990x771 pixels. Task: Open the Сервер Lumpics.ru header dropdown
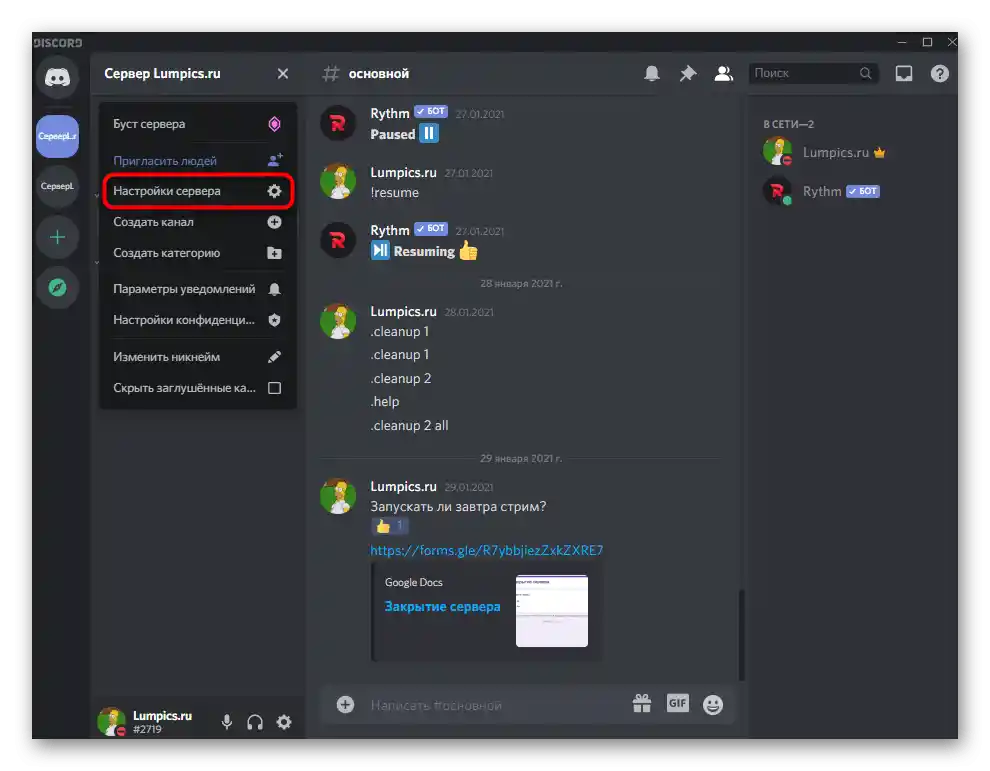pyautogui.click(x=197, y=74)
